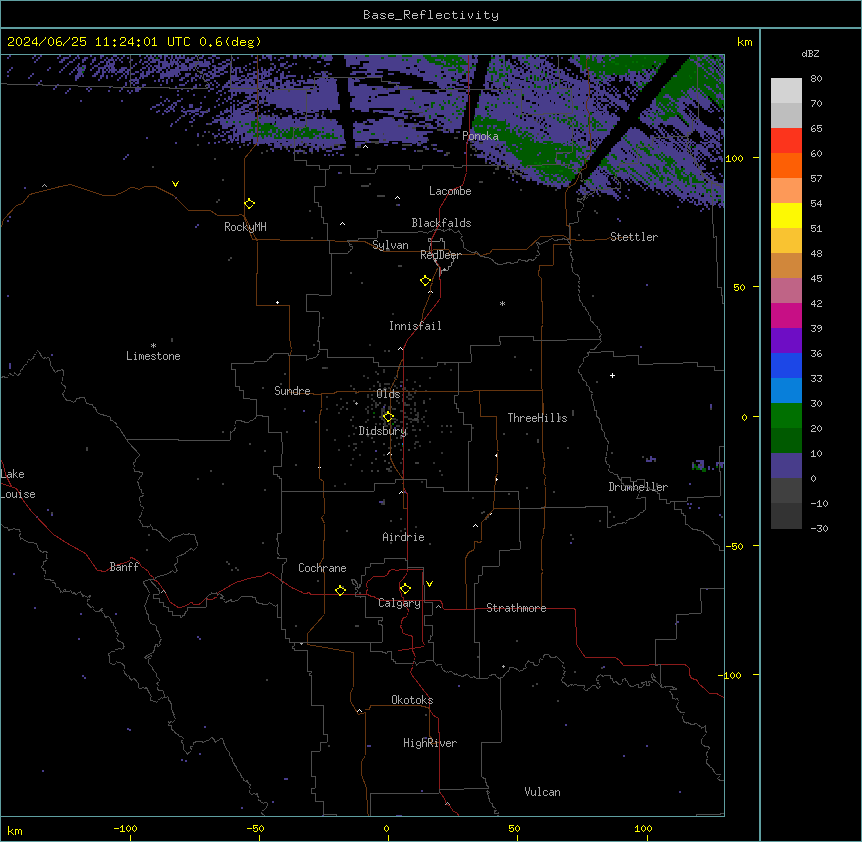This screenshot has height=842, width=862.
Task: Pick the light gray 70-80 dBZ legend swatch
Action: click(786, 91)
